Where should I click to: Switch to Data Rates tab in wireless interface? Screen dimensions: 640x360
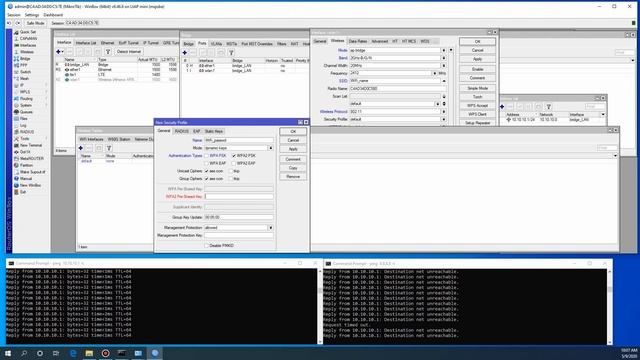(x=358, y=41)
